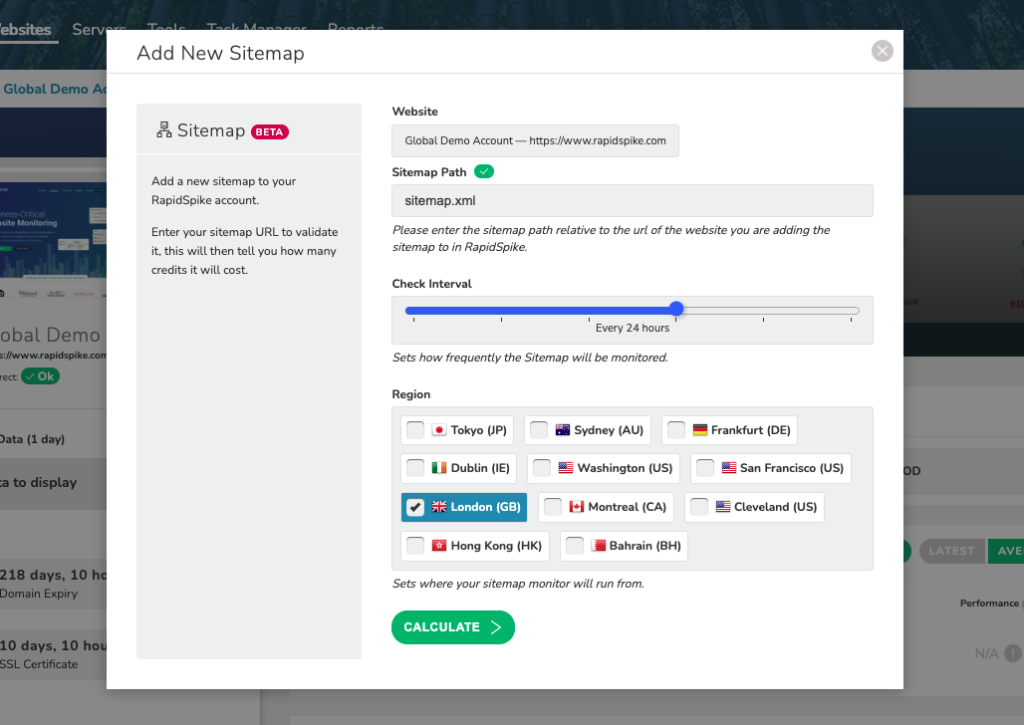Click the Australia flag next to Sydney
Image resolution: width=1024 pixels, height=725 pixels.
click(562, 430)
